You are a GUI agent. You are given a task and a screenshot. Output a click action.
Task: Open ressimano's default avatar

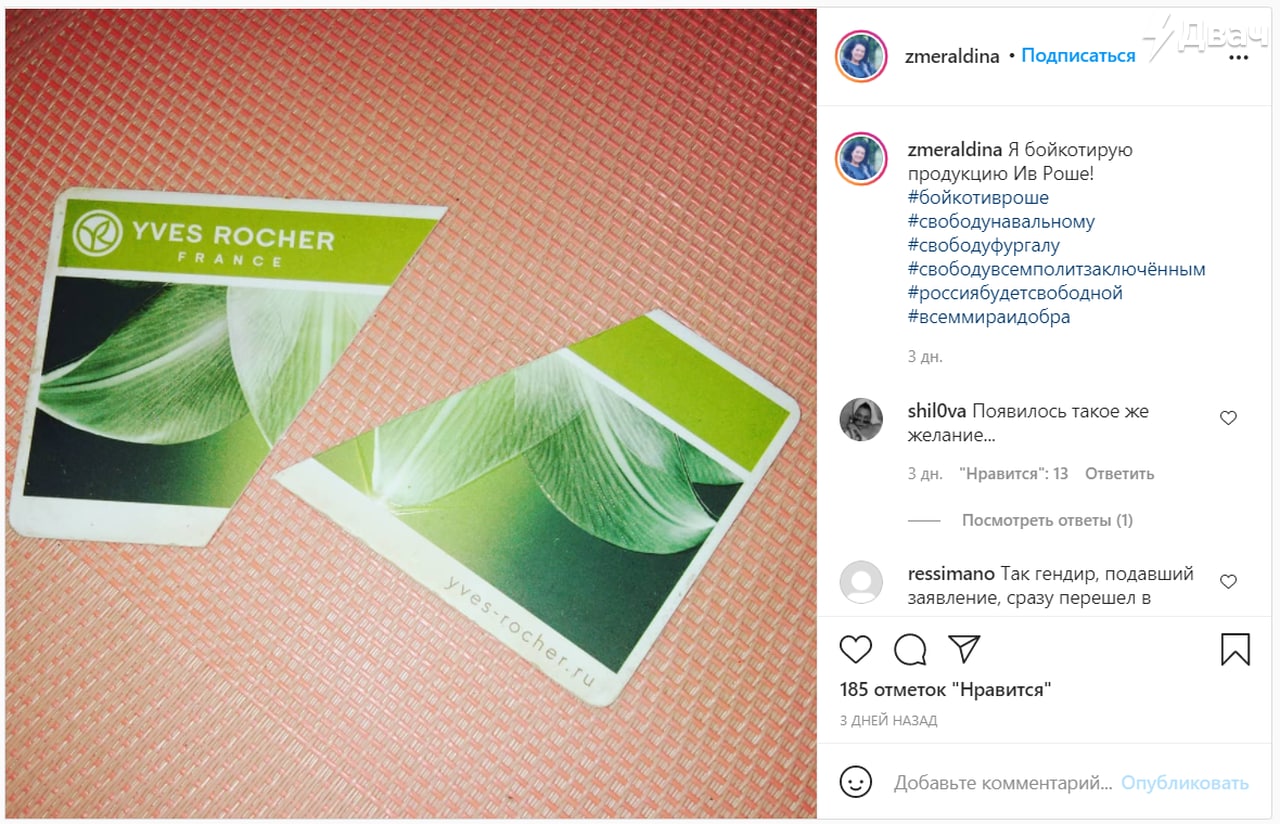click(861, 582)
